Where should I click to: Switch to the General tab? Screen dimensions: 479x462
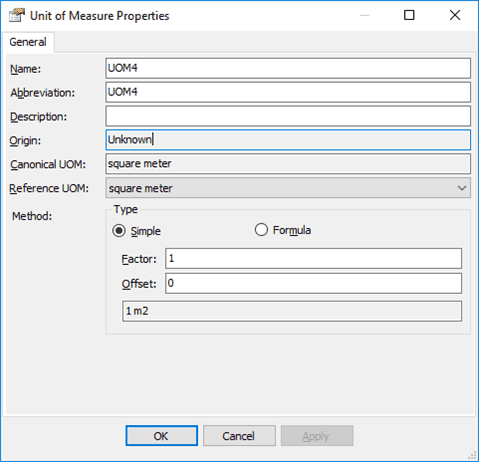28,42
